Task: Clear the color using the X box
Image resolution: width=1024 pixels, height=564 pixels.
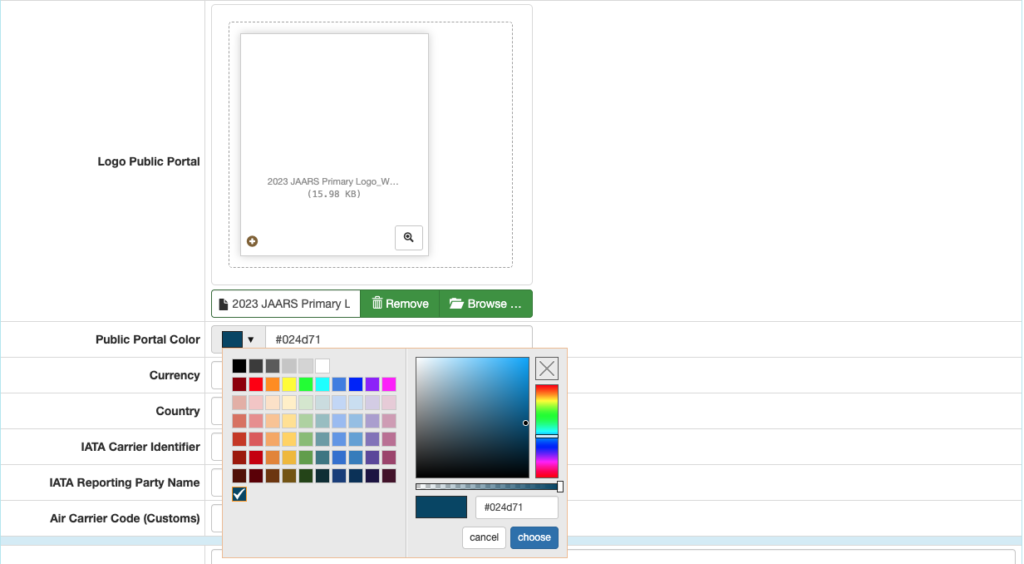Action: tap(547, 368)
